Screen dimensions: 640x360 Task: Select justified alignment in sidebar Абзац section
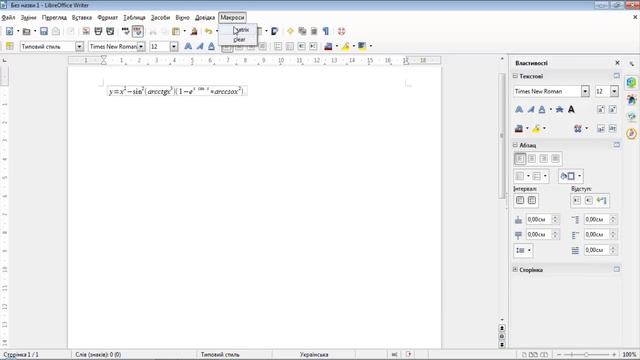(556, 159)
